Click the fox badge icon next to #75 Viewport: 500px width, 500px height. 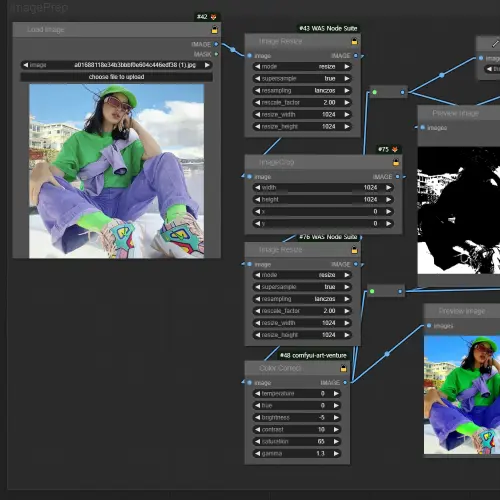(395, 149)
